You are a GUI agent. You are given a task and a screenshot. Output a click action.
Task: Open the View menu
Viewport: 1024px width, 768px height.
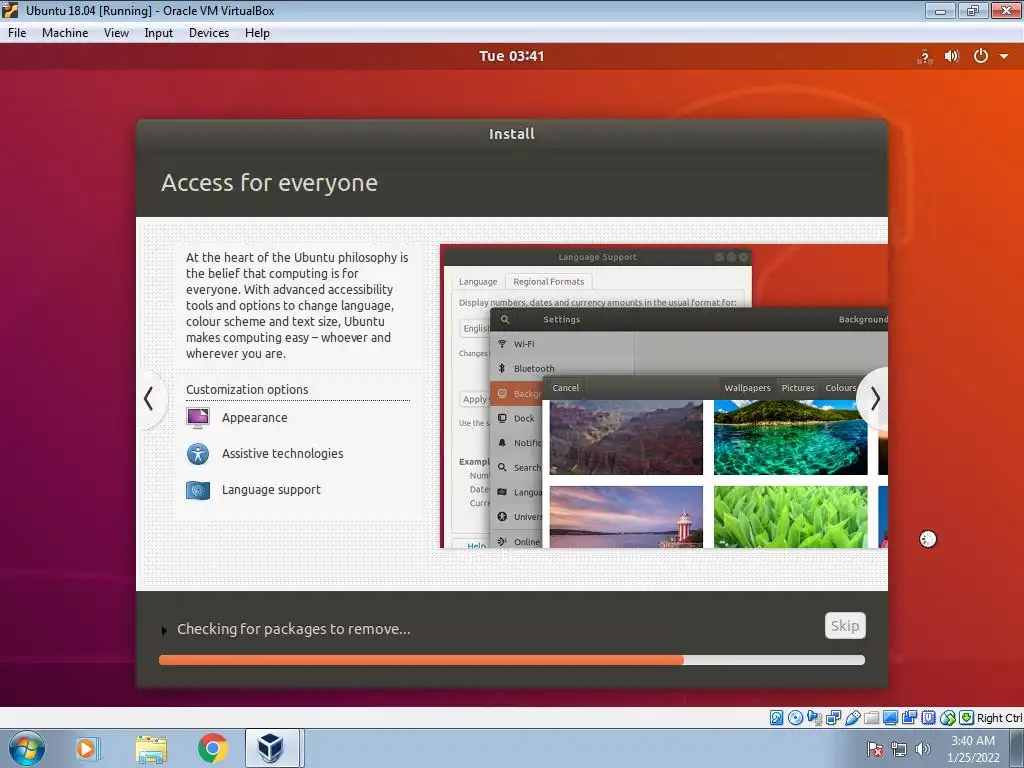(116, 33)
